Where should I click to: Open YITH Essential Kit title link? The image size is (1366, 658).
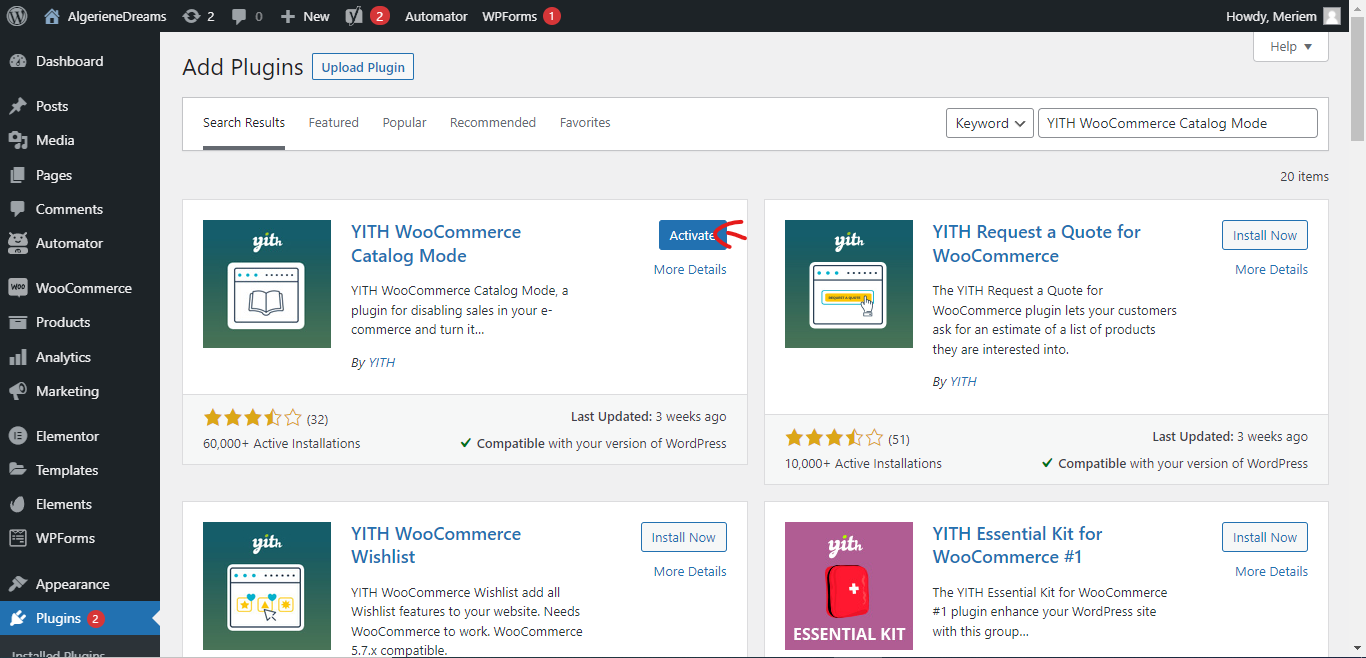(1018, 545)
